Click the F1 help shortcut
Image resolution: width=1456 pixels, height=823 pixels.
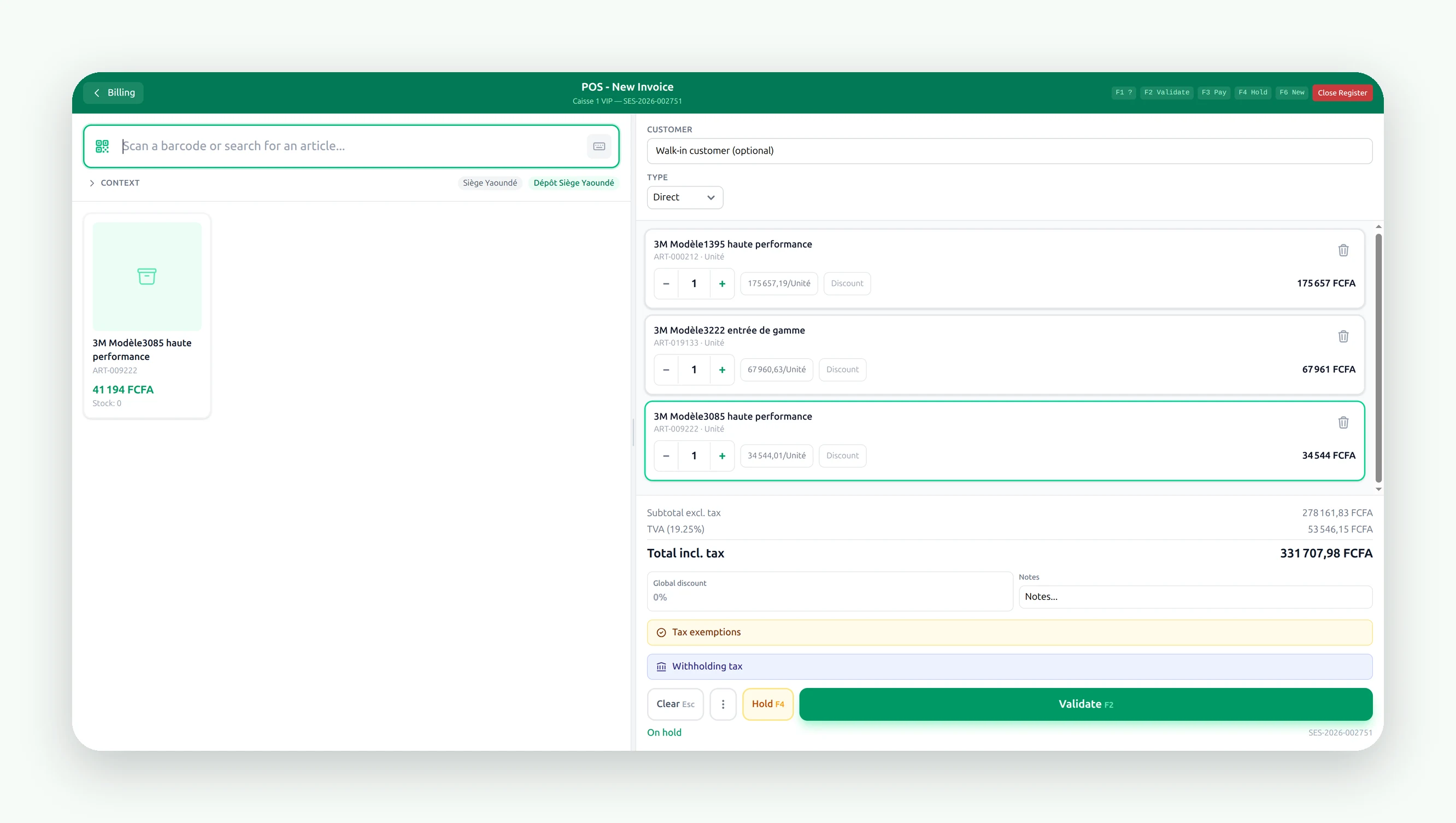(x=1123, y=92)
